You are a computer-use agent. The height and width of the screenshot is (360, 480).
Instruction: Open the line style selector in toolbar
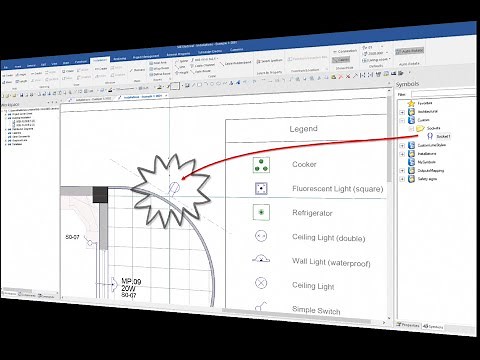[125, 89]
